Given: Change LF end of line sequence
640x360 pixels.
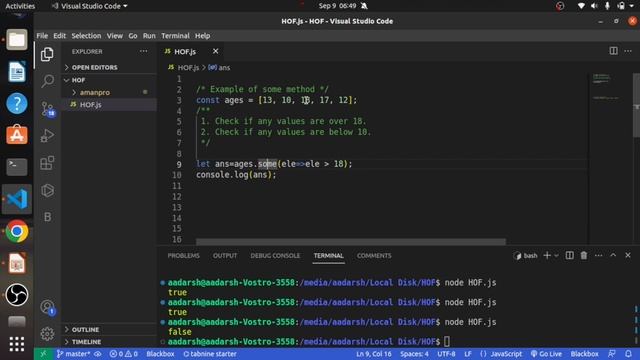Looking at the screenshot, I should [x=468, y=354].
